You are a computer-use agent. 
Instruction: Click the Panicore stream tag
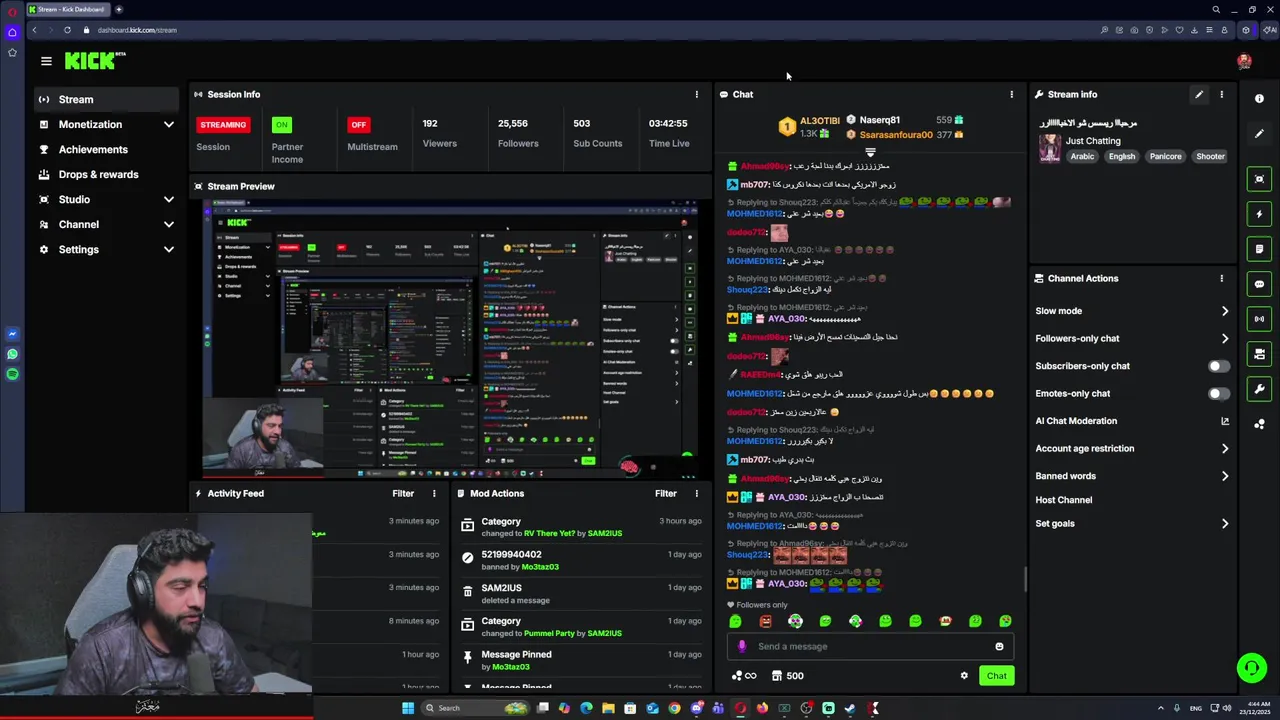1166,156
